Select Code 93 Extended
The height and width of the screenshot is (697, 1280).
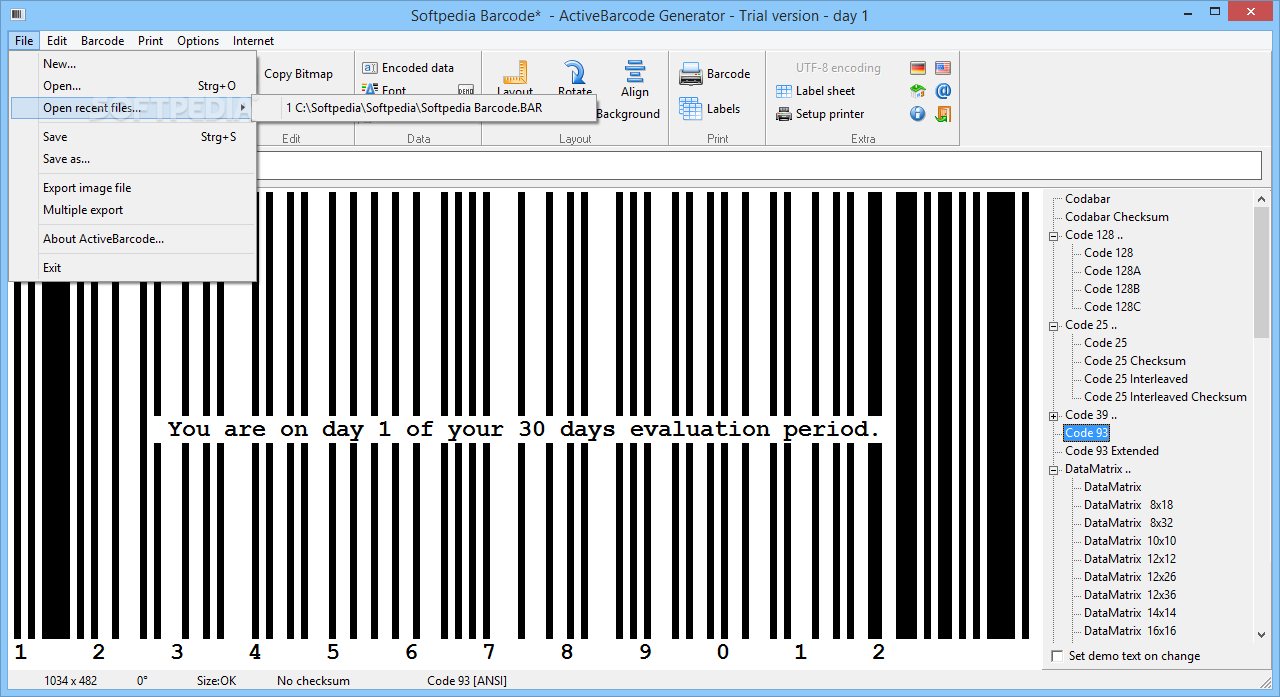point(1112,451)
